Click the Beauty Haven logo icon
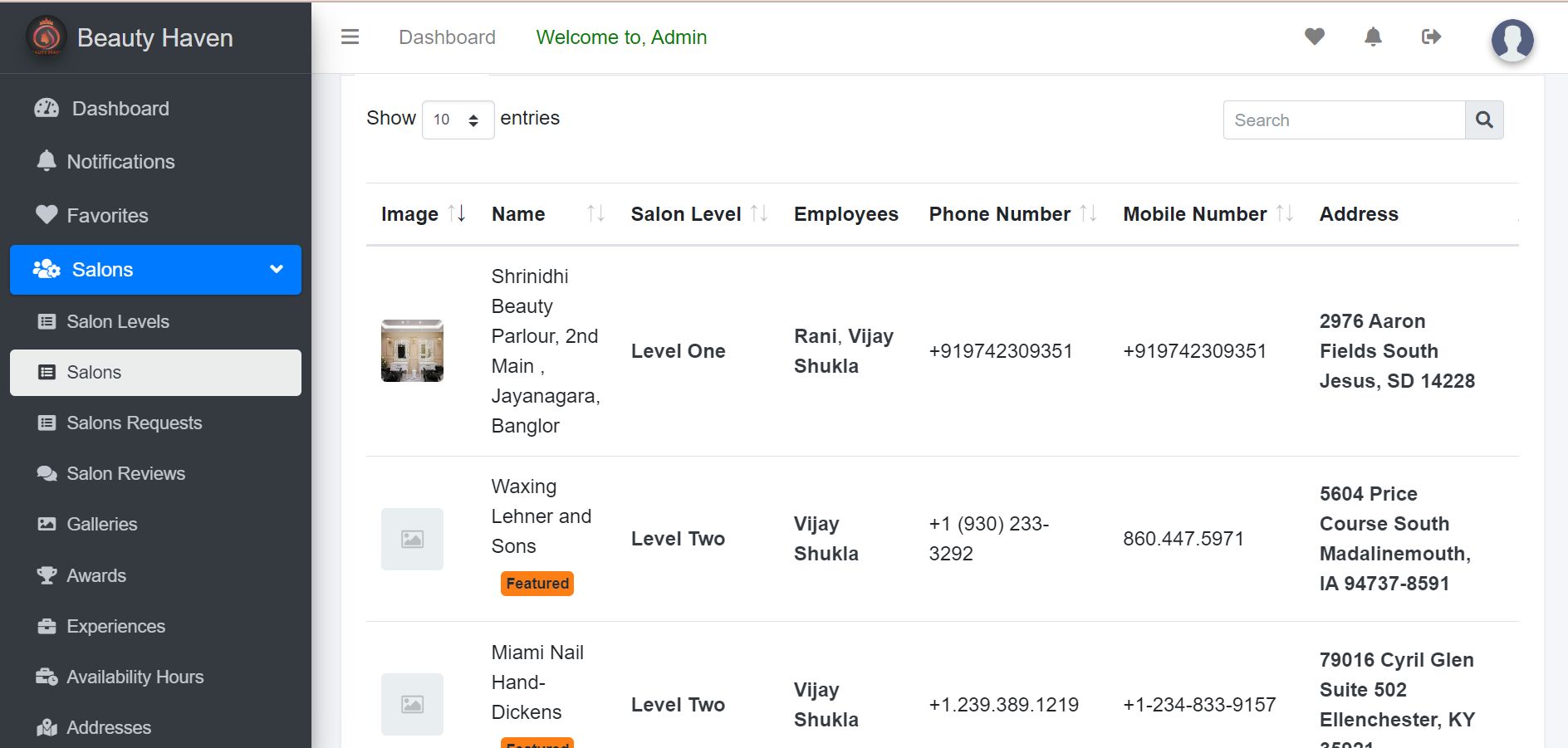 click(47, 37)
